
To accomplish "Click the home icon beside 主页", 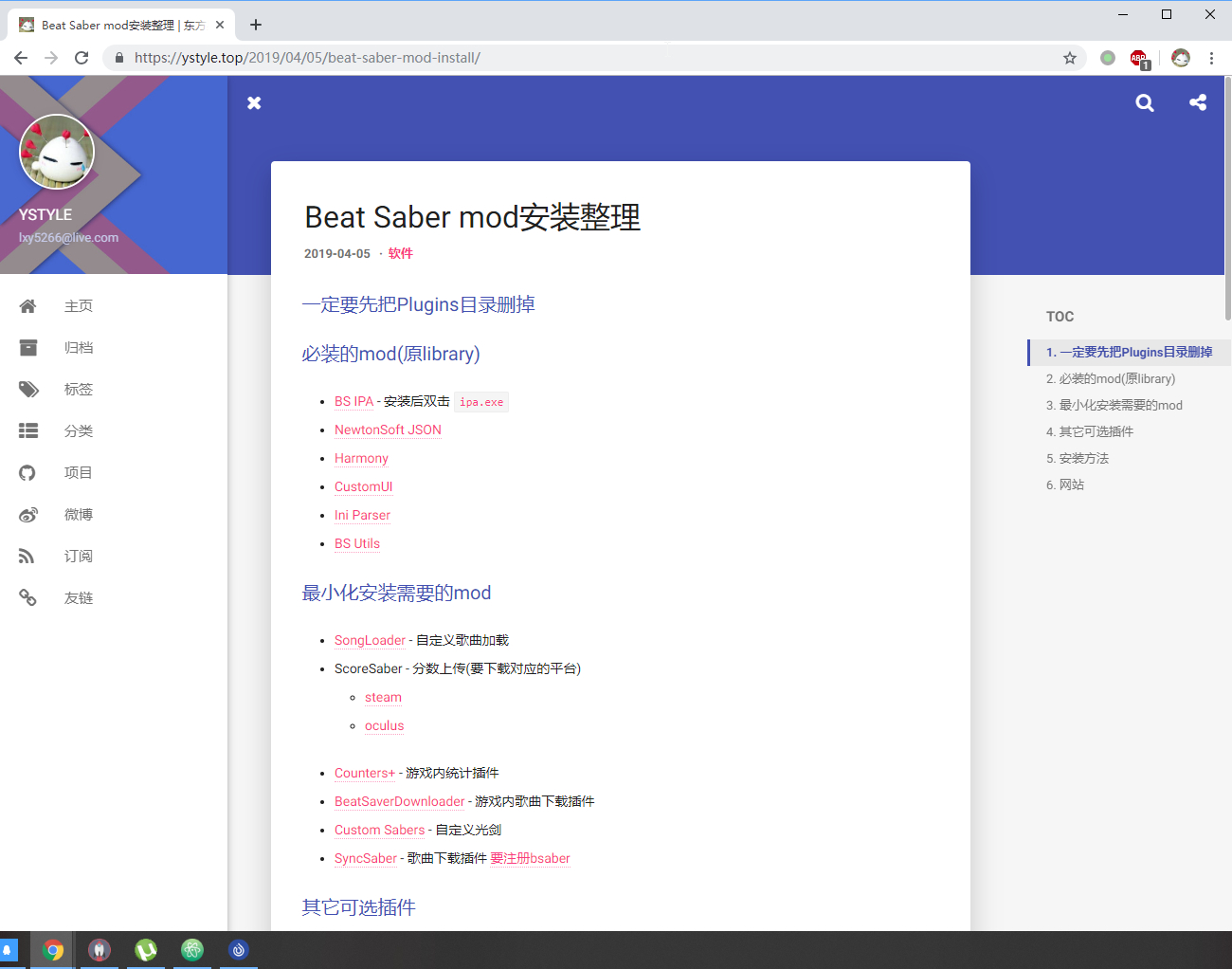I will [x=27, y=306].
